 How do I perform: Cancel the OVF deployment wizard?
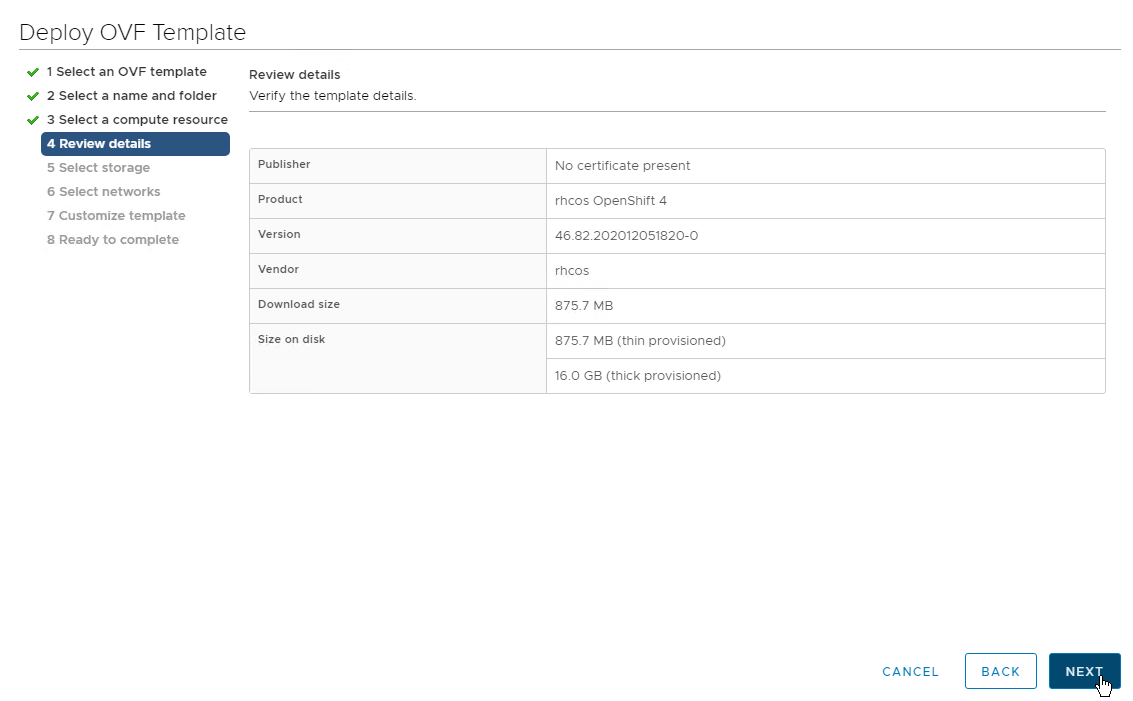[x=910, y=672]
